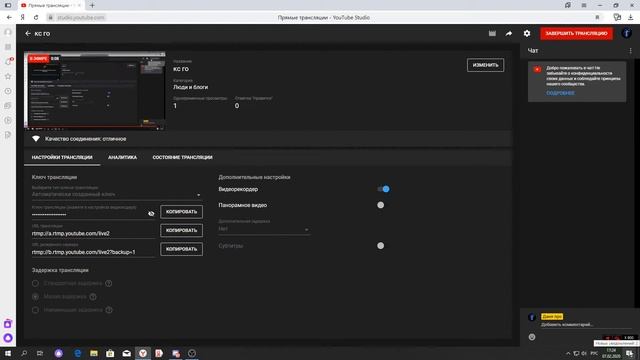The image size is (640, 360).
Task: Reload the page with refresh icon
Action: (x=36, y=18)
